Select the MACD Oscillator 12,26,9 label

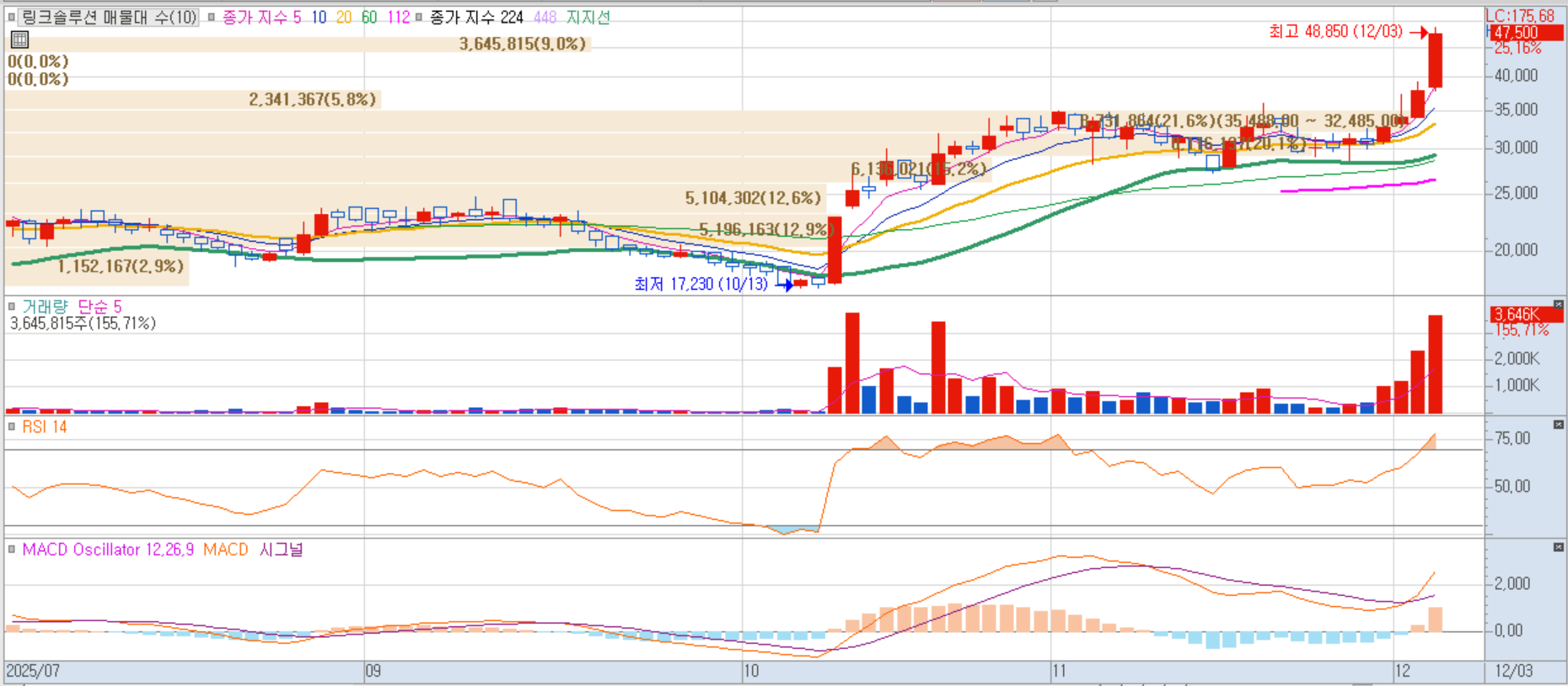pos(108,549)
